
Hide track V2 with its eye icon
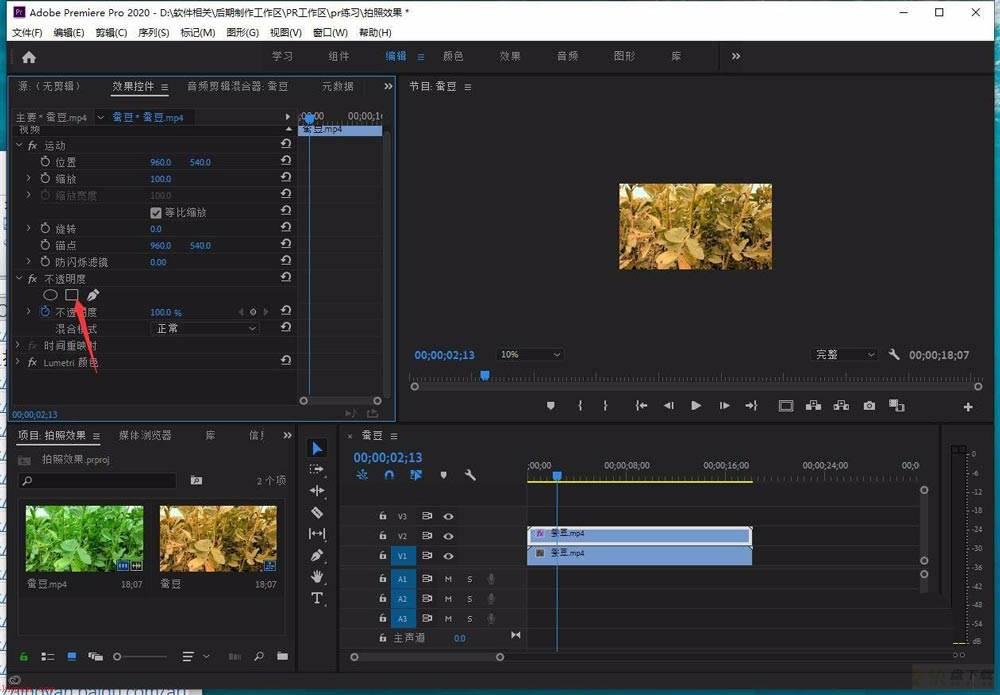coord(448,536)
